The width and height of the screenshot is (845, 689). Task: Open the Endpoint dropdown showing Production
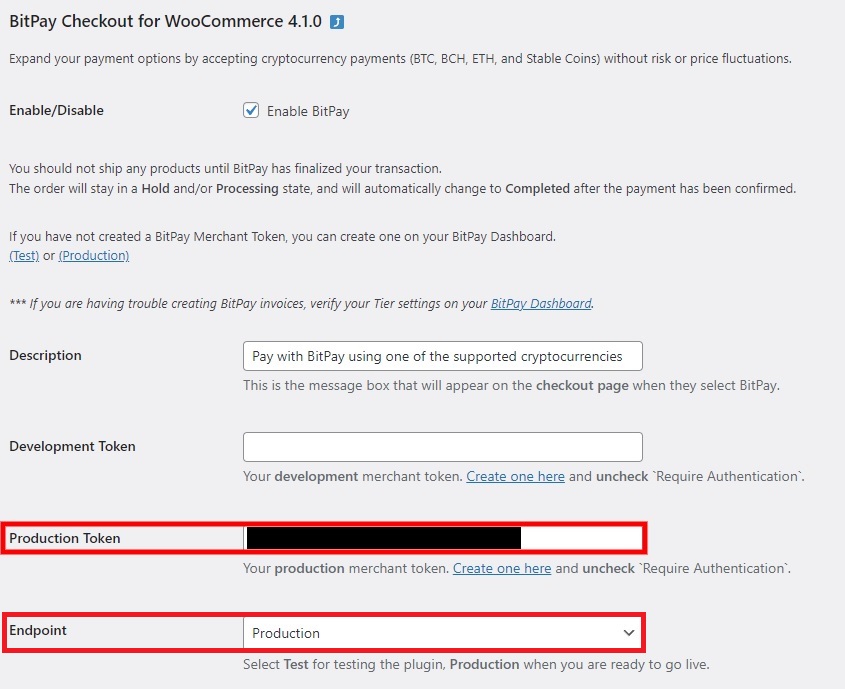pyautogui.click(x=442, y=632)
